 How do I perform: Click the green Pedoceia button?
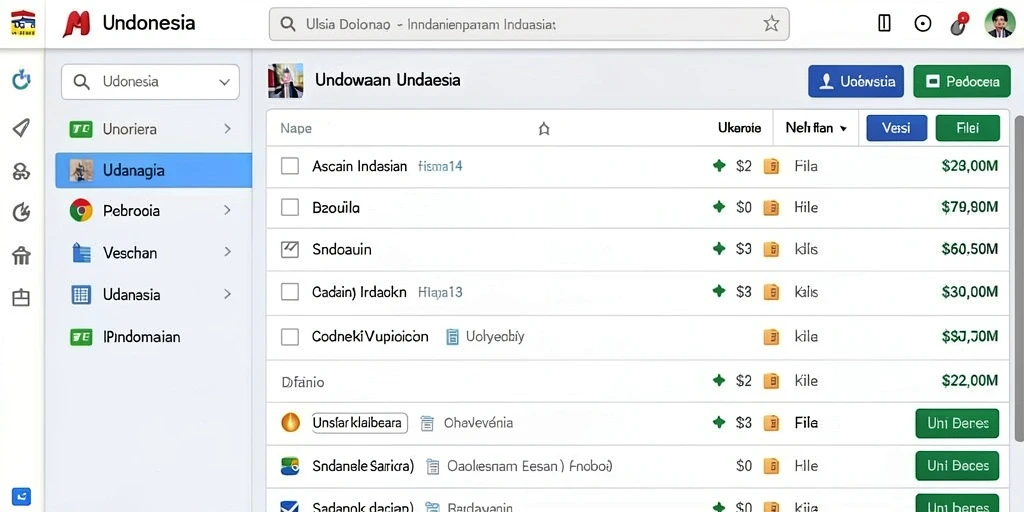(x=962, y=82)
